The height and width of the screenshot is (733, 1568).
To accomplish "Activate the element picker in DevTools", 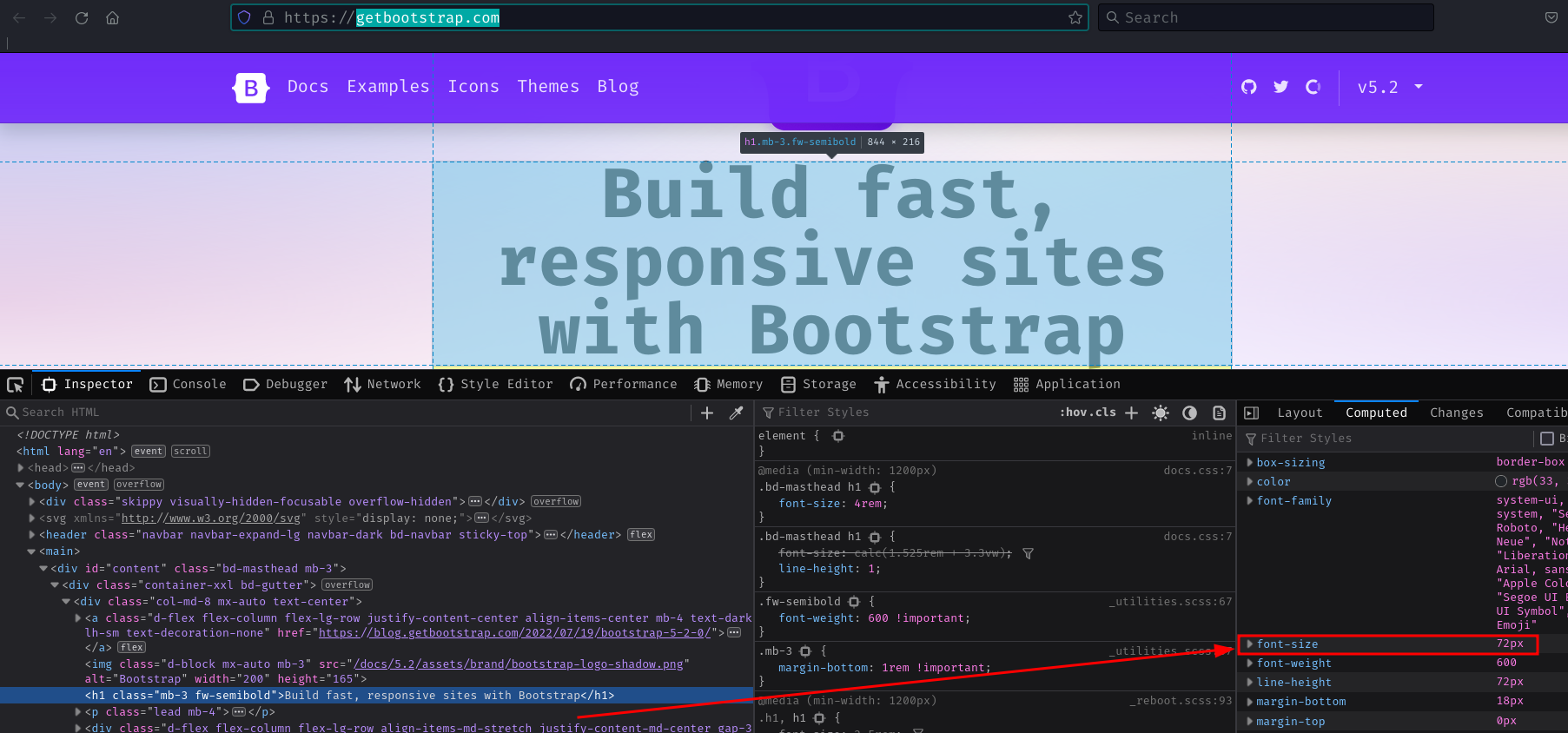I will tap(15, 385).
